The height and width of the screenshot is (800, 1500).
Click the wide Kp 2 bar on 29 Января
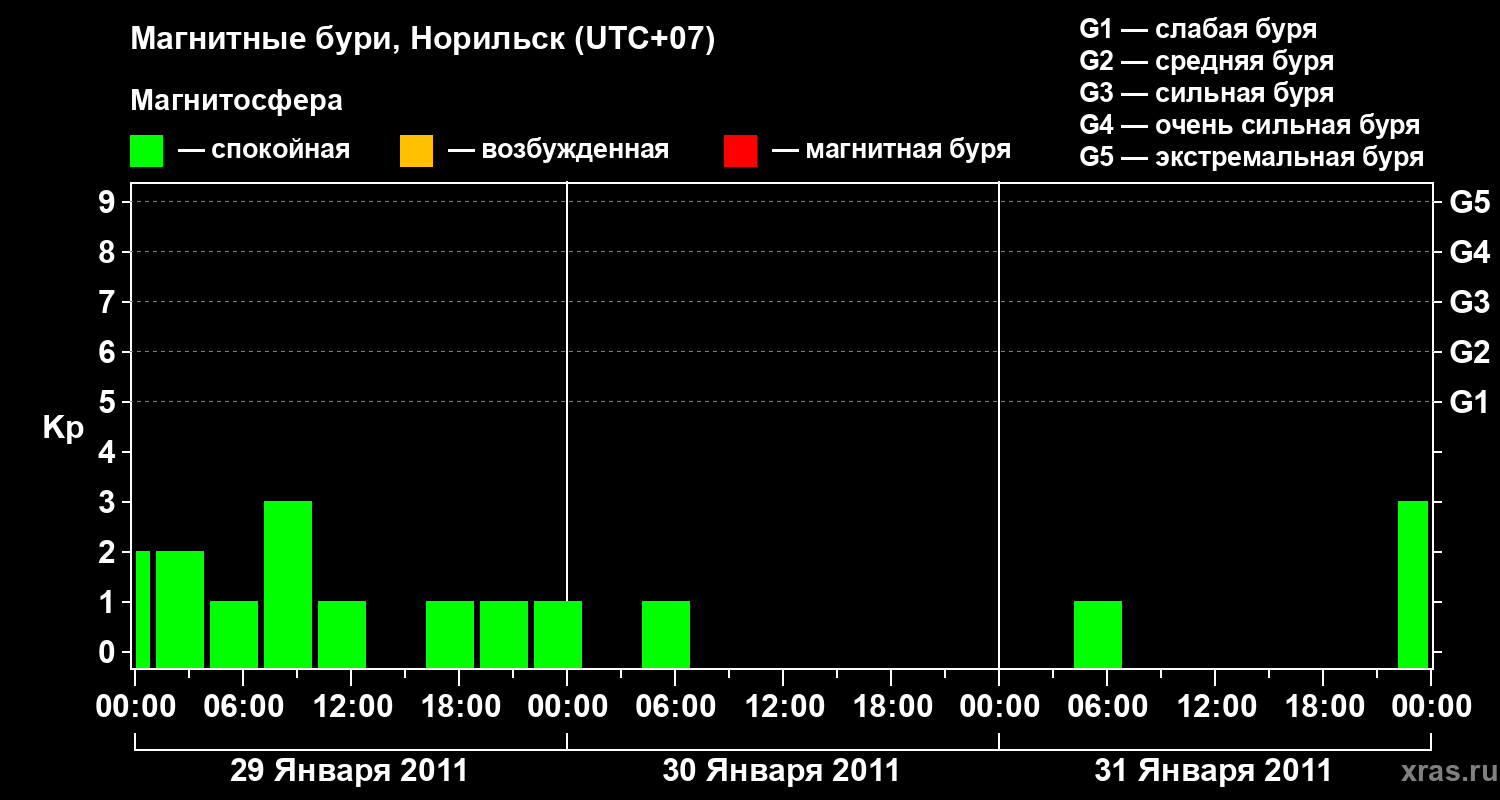(x=180, y=609)
